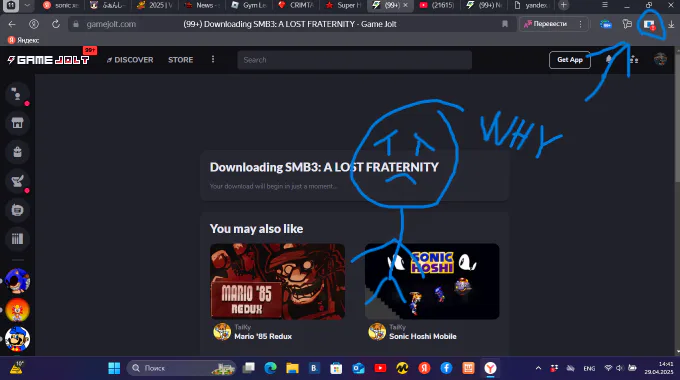Reload the page with refresh icon

[x=56, y=24]
